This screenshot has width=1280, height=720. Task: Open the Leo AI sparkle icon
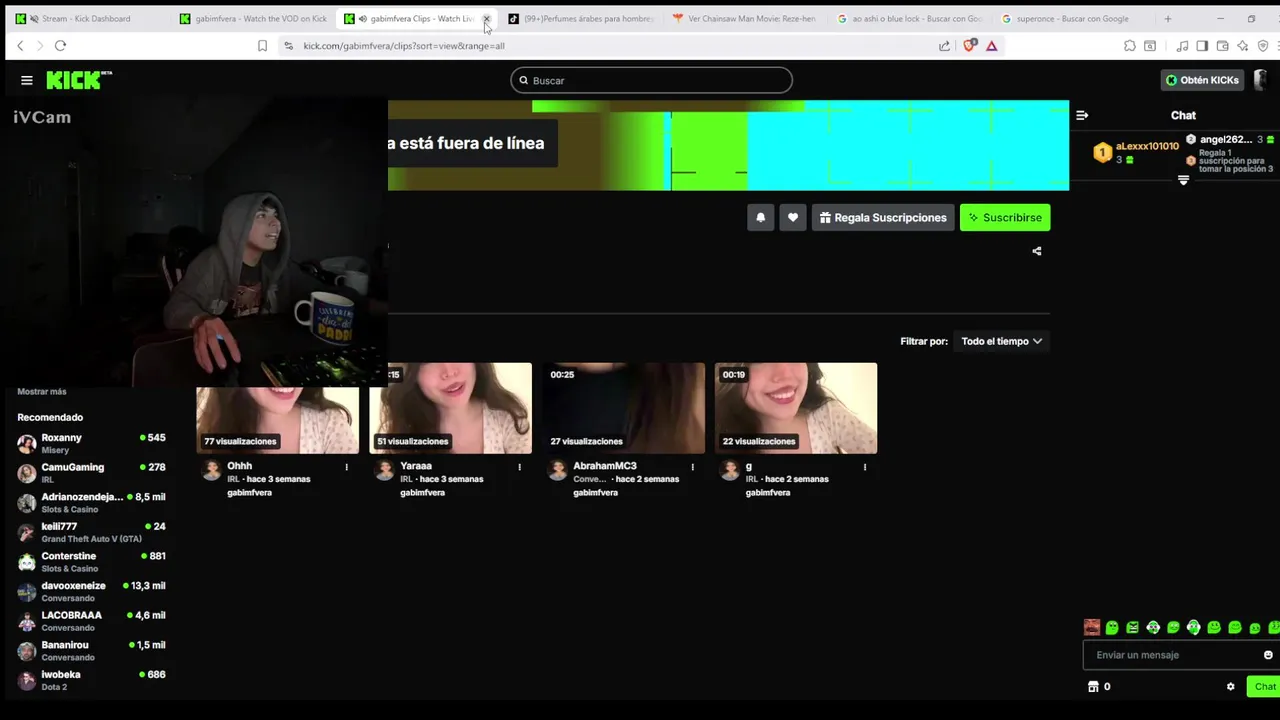pos(1242,46)
